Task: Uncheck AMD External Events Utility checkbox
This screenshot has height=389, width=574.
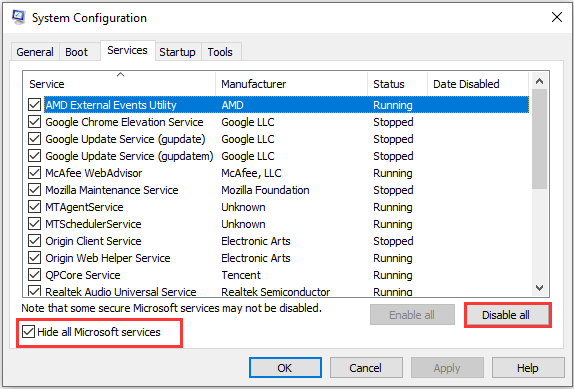Action: click(x=34, y=105)
